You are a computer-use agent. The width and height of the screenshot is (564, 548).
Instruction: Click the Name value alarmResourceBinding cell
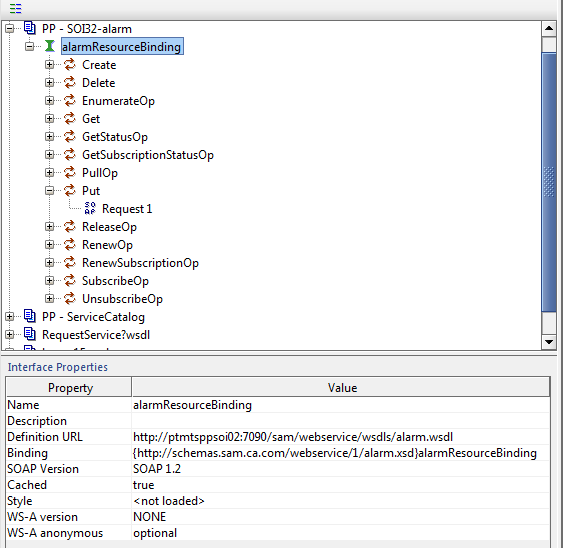coord(341,405)
